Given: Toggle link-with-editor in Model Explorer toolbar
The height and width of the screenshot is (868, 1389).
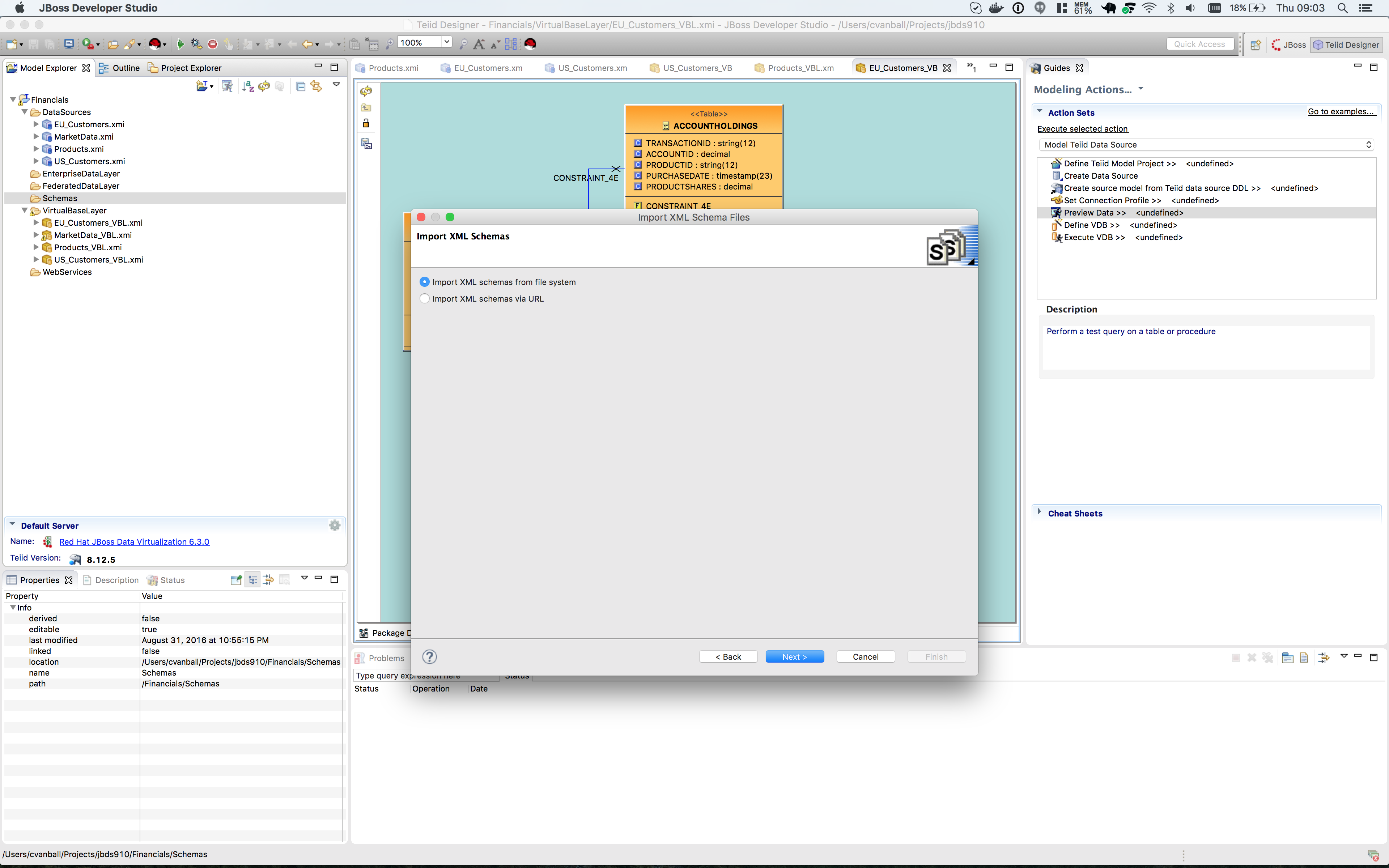Looking at the screenshot, I should pos(316,86).
